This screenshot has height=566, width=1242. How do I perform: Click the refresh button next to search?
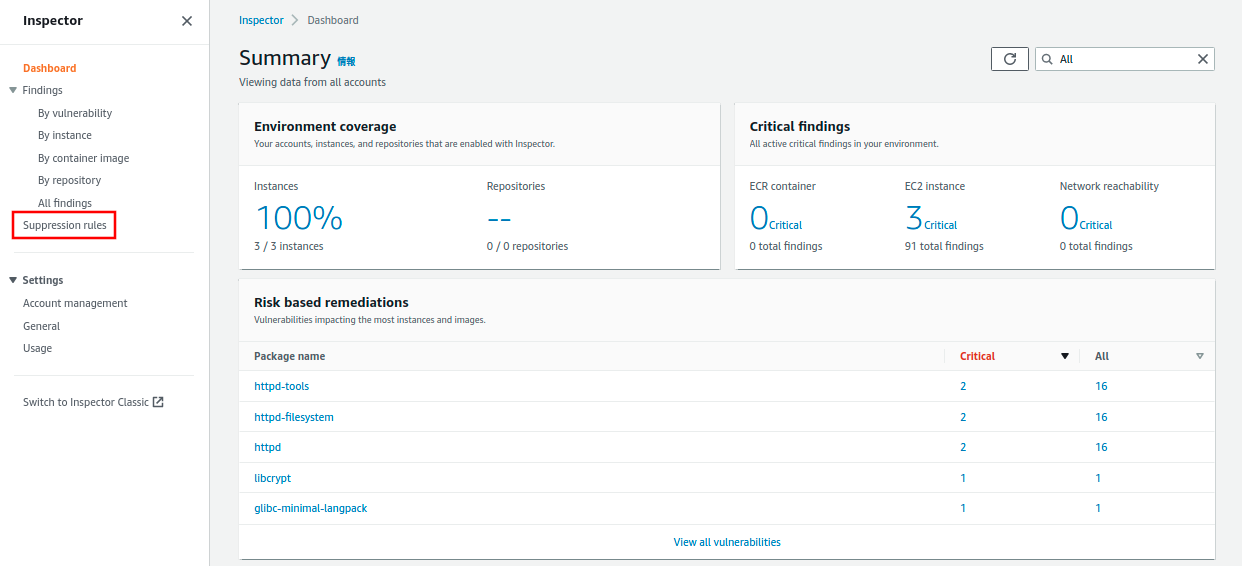tap(1009, 59)
